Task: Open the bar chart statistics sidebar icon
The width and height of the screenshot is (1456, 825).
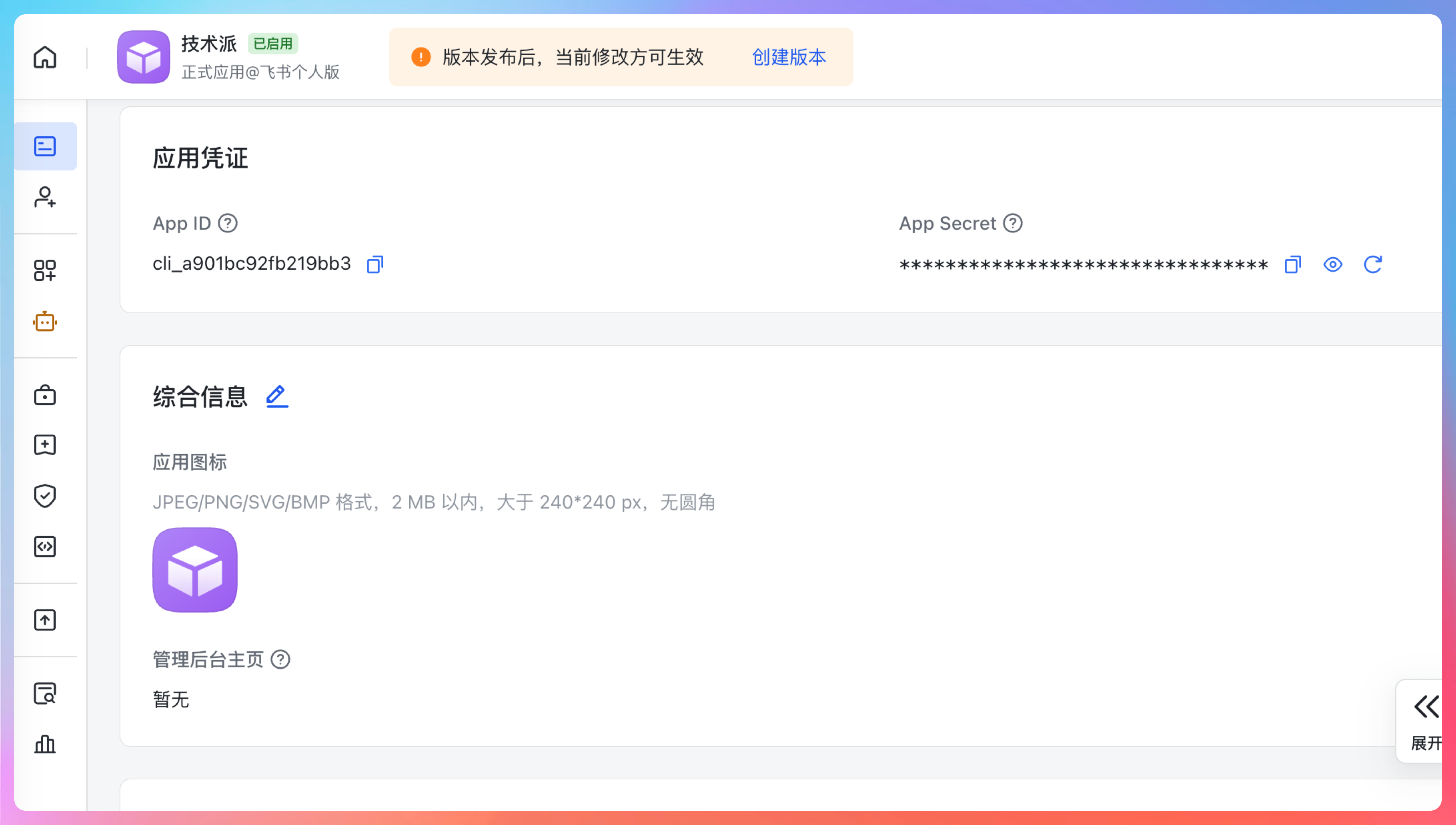Action: 45,744
